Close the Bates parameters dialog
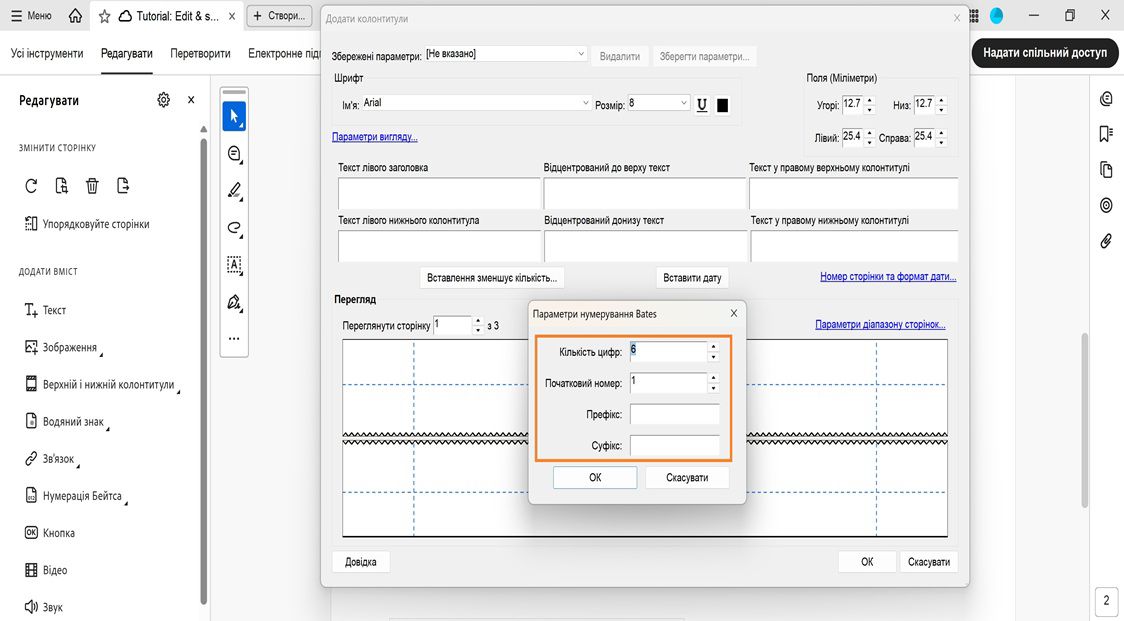The height and width of the screenshot is (621, 1124). (x=733, y=313)
